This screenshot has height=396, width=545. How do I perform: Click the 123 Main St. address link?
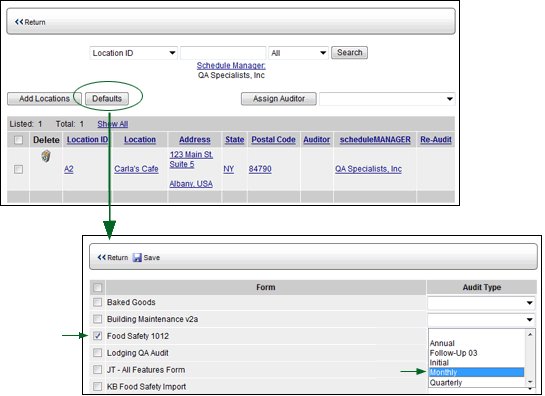point(191,154)
